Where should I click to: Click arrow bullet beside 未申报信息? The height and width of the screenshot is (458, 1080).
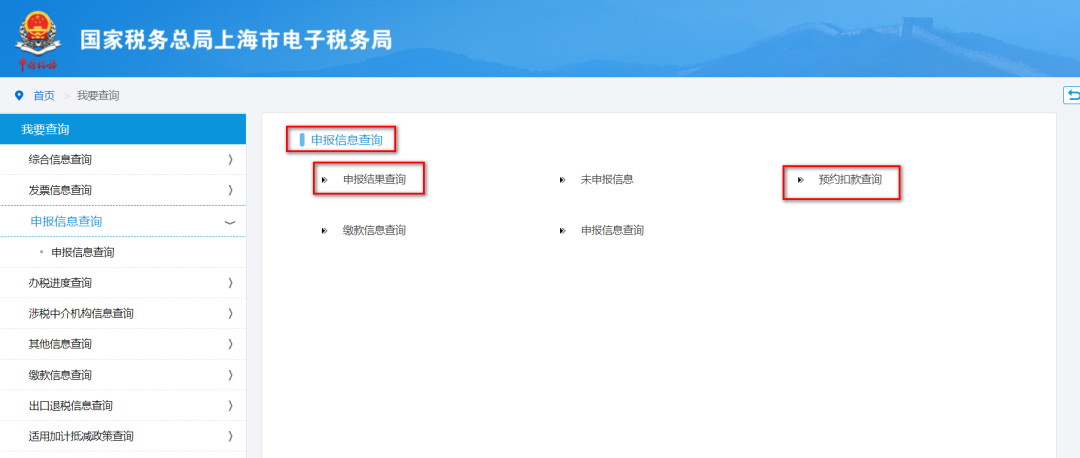click(562, 180)
